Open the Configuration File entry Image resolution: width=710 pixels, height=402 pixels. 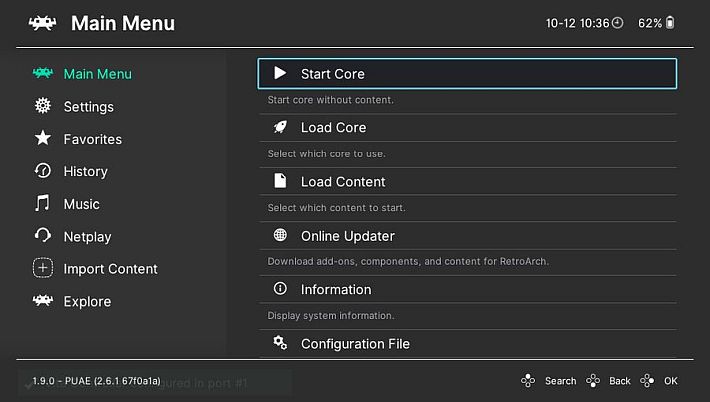468,344
